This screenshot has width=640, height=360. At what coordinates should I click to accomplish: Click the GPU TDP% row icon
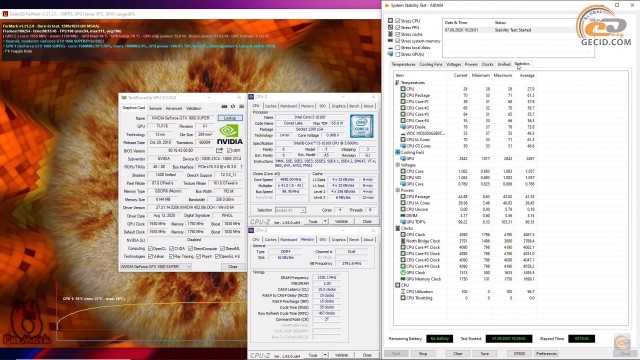[403, 222]
